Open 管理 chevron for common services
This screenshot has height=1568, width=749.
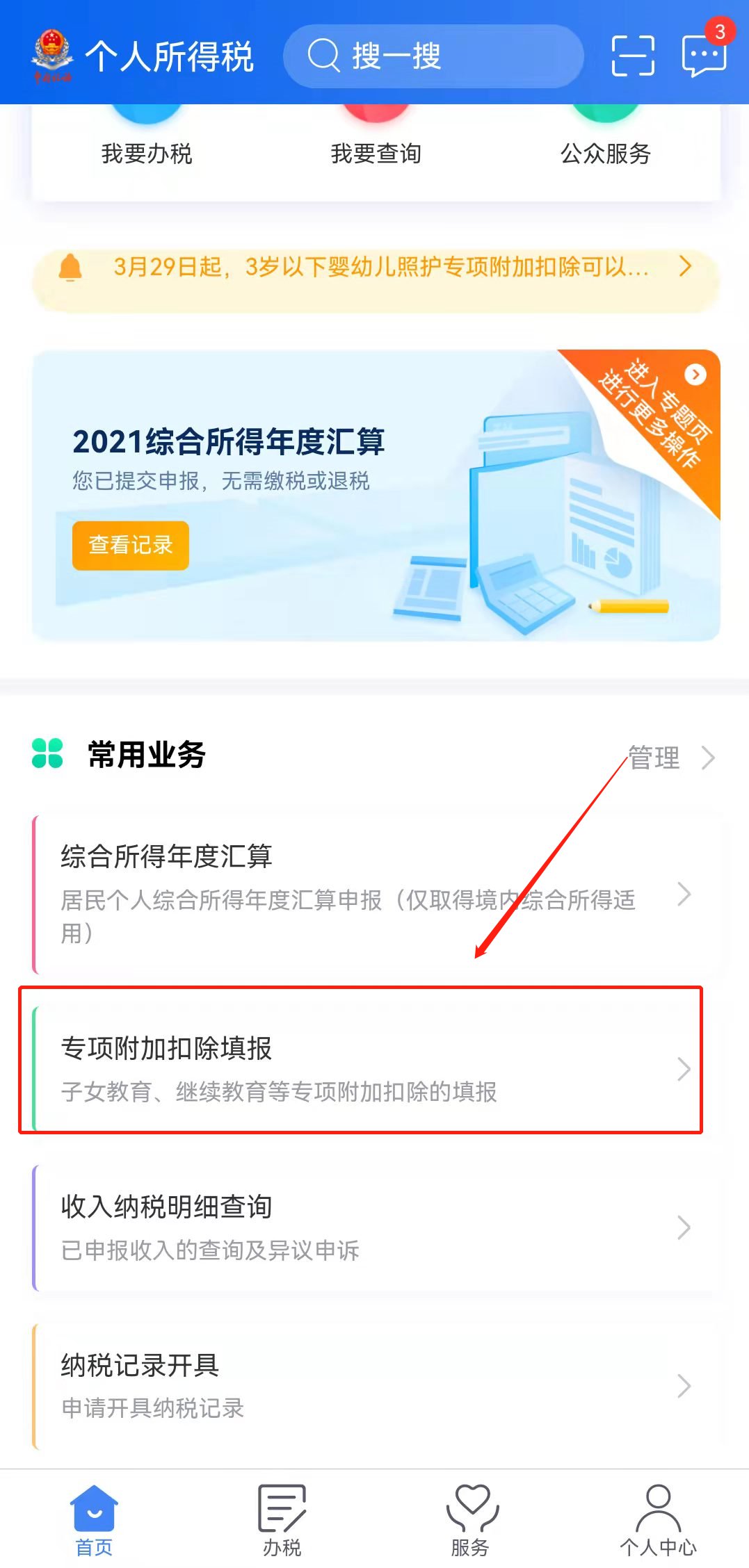[708, 758]
